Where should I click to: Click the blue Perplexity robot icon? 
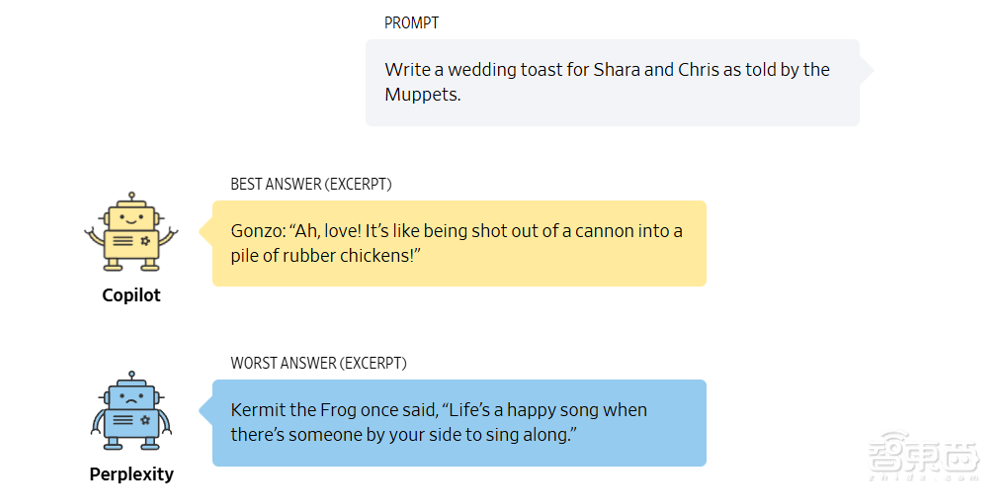pos(131,412)
